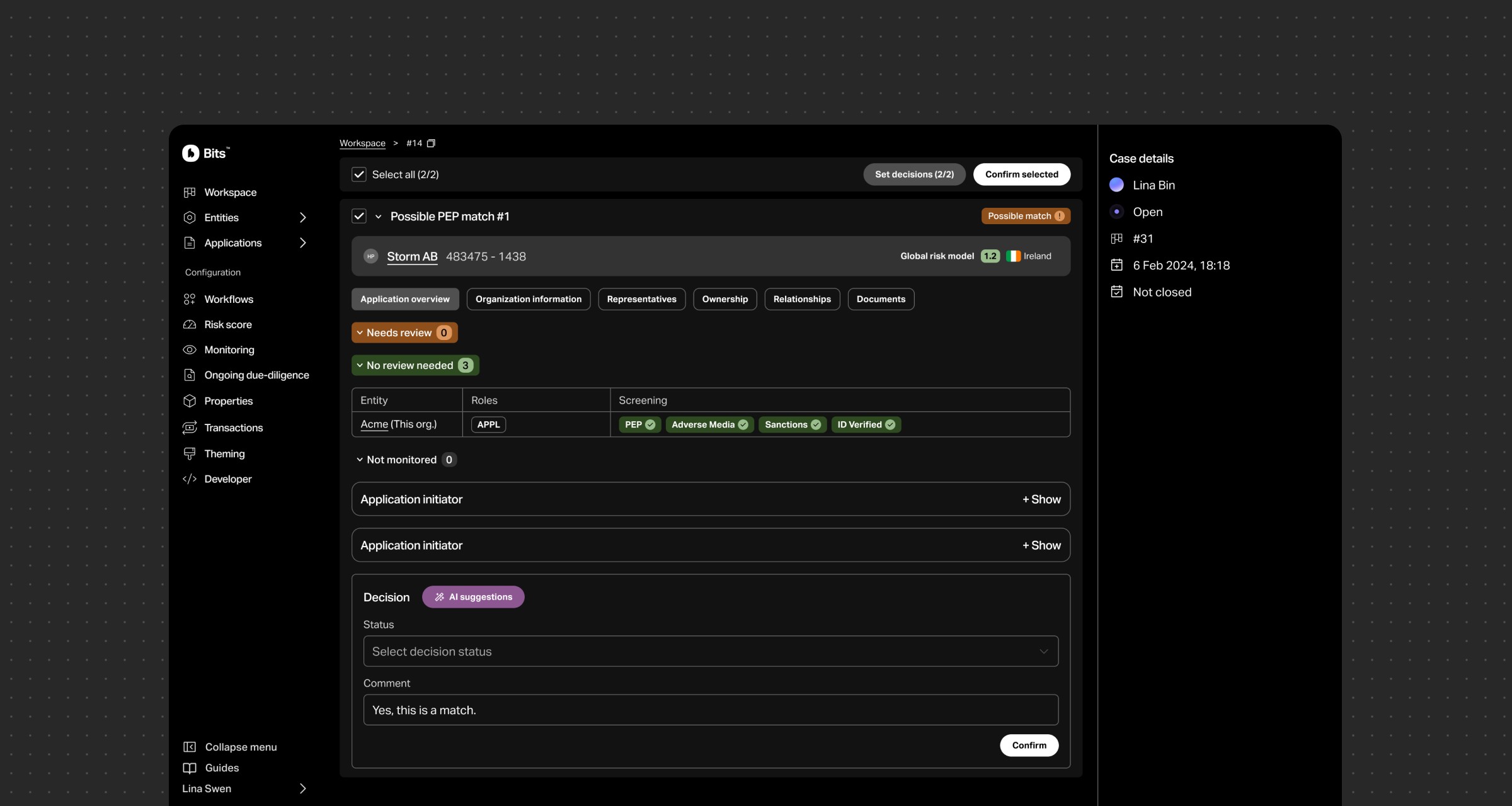Screen dimensions: 1512x806
Task: Open Risk score from the gauge icon
Action: [x=190, y=324]
